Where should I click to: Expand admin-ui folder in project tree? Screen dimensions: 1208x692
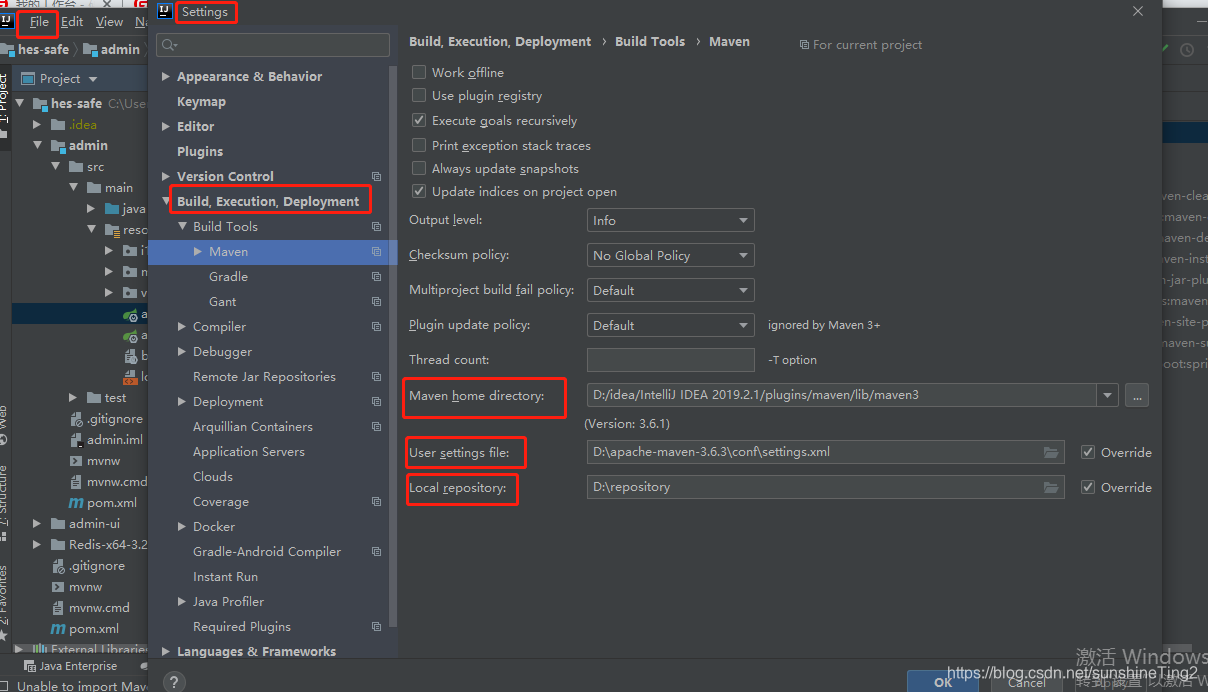pos(37,523)
